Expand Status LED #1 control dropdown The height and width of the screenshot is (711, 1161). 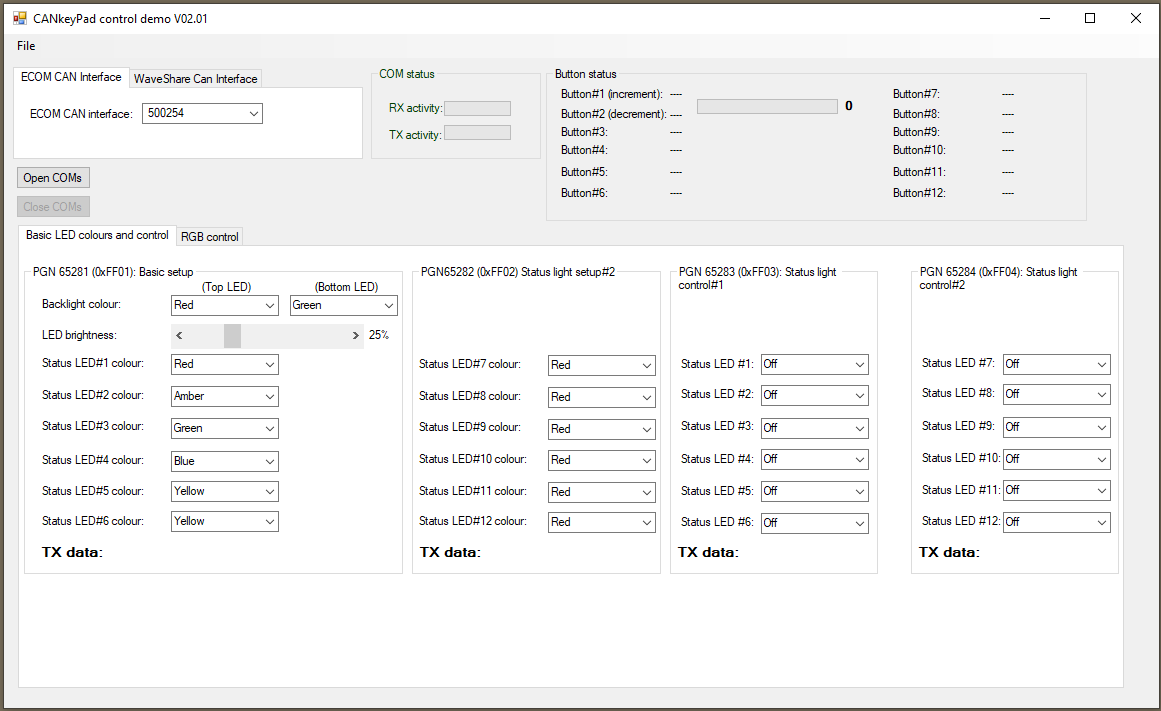click(x=814, y=364)
